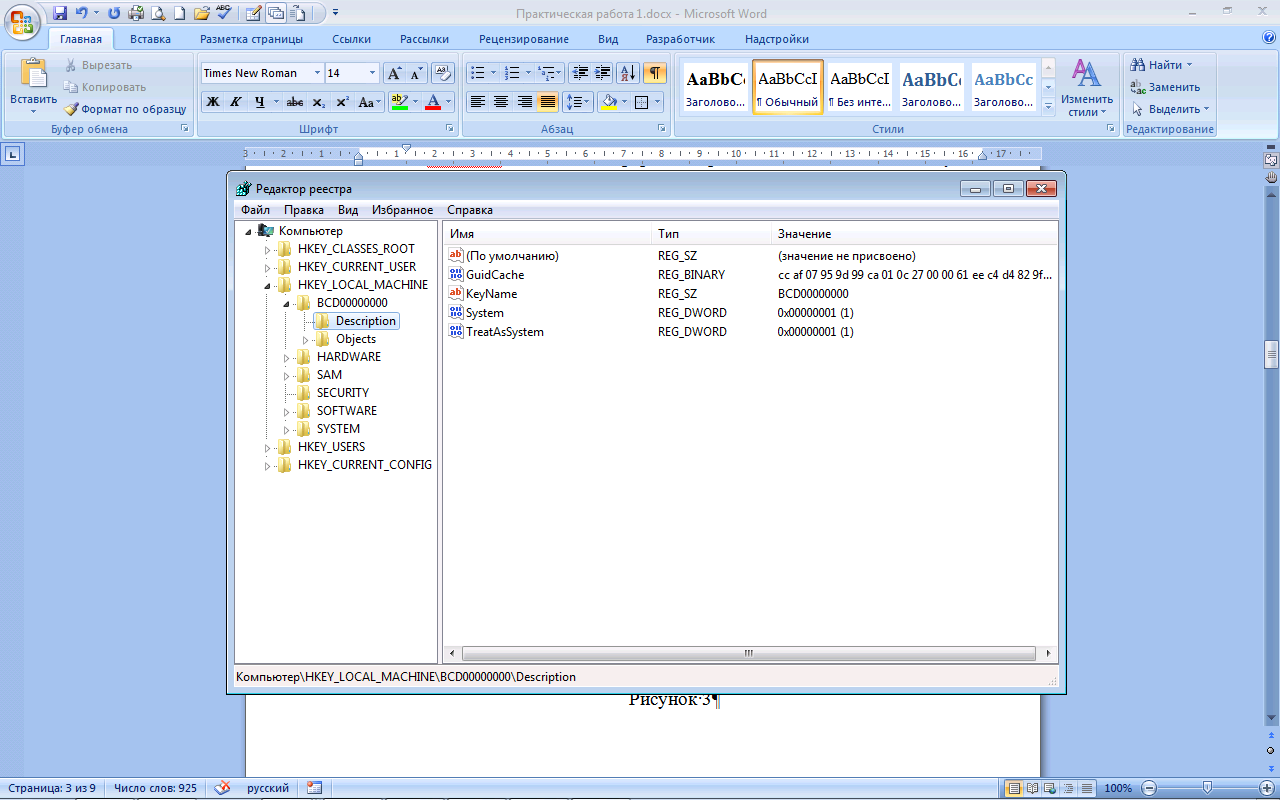The height and width of the screenshot is (800, 1280).
Task: Click the zoom out minus button
Action: tap(1150, 788)
